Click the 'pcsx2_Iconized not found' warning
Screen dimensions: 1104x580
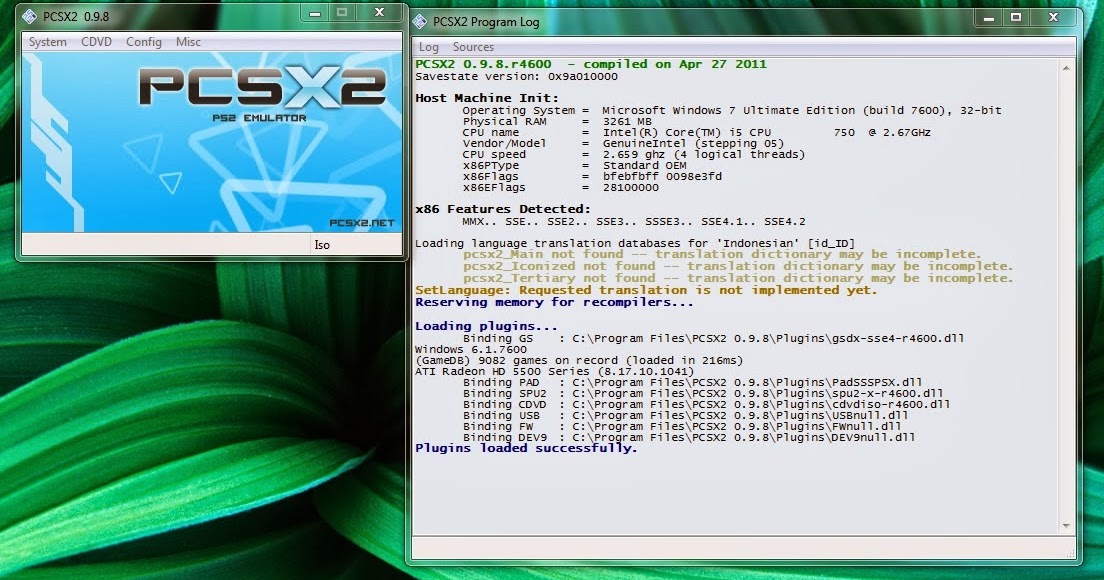tap(738, 266)
